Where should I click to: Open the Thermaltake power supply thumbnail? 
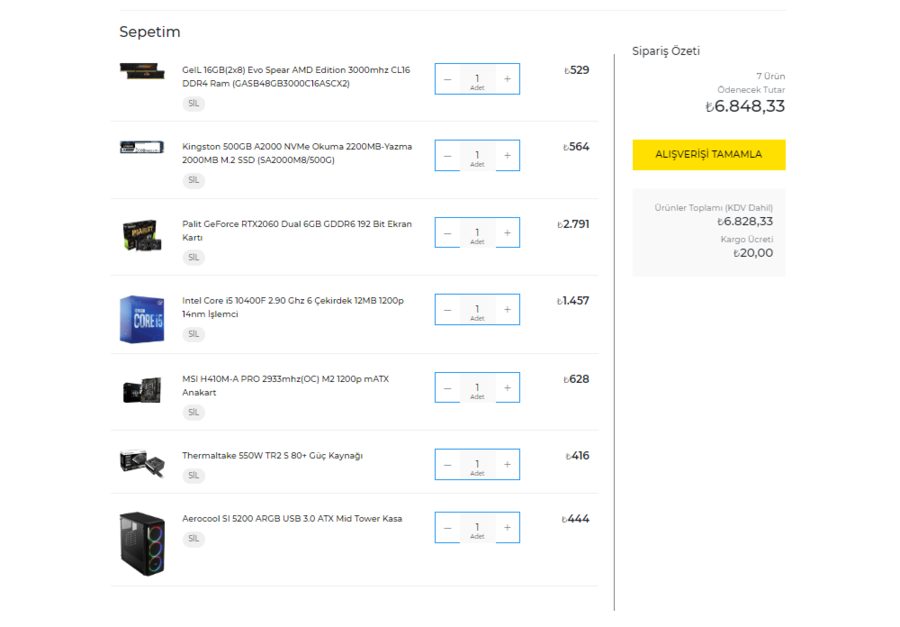tap(142, 463)
